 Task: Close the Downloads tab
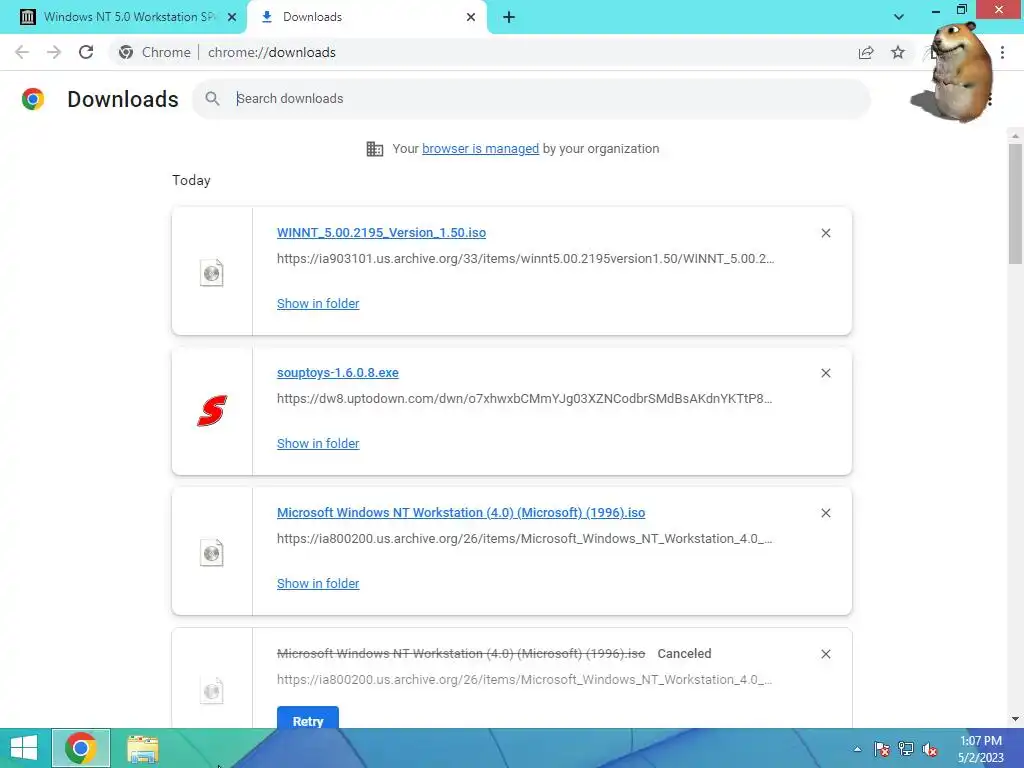coord(471,17)
